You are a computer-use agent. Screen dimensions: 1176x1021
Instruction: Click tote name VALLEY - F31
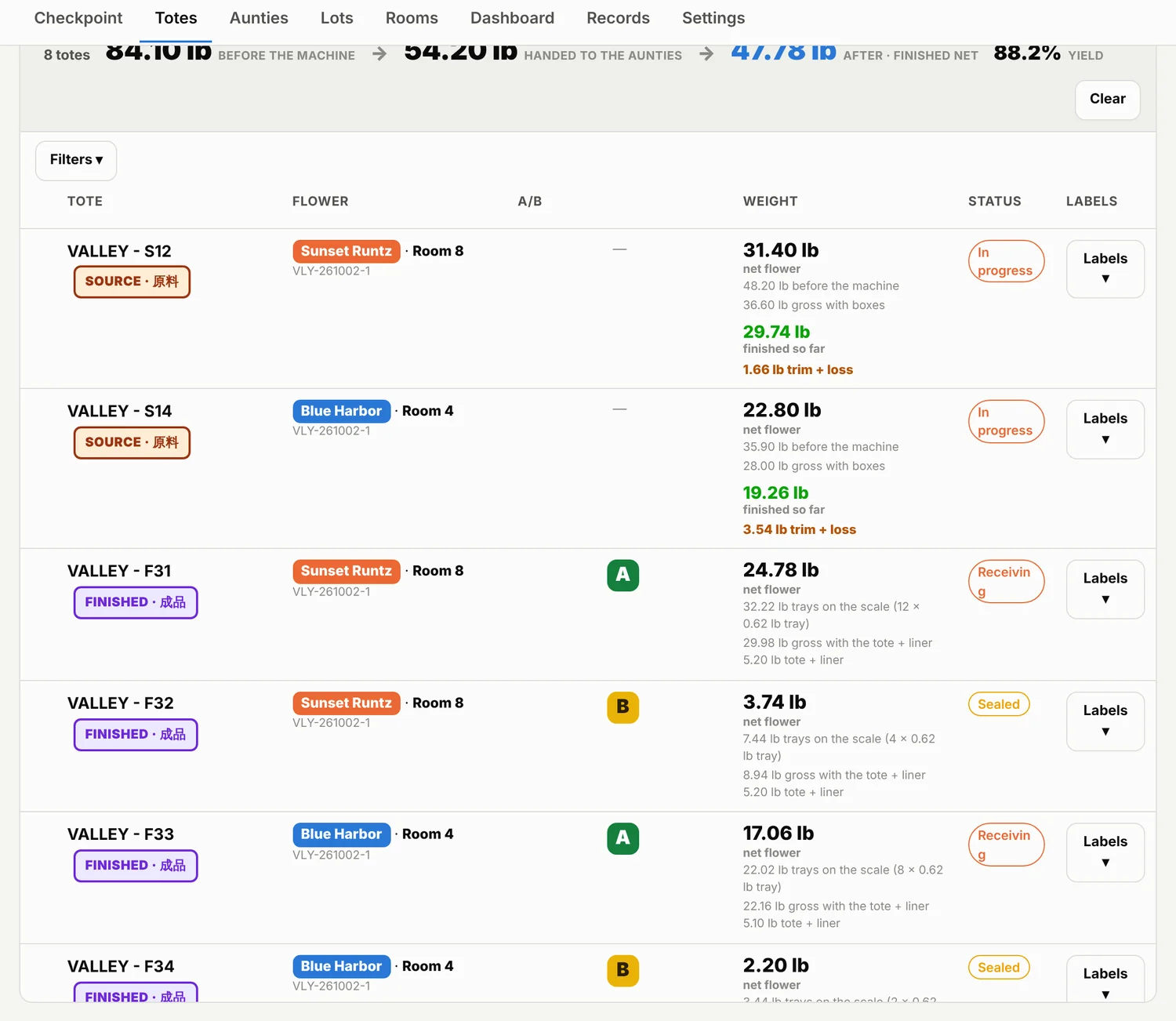click(119, 572)
